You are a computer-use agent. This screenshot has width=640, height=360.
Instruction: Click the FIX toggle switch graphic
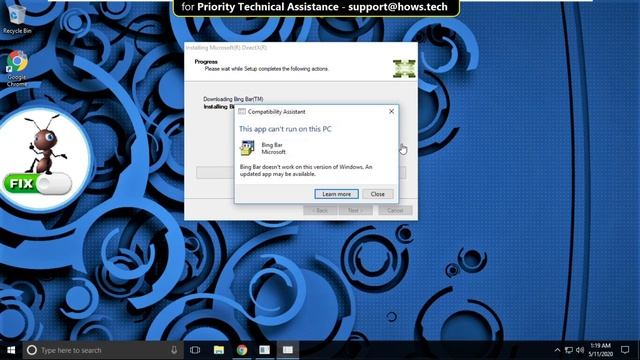click(x=38, y=184)
